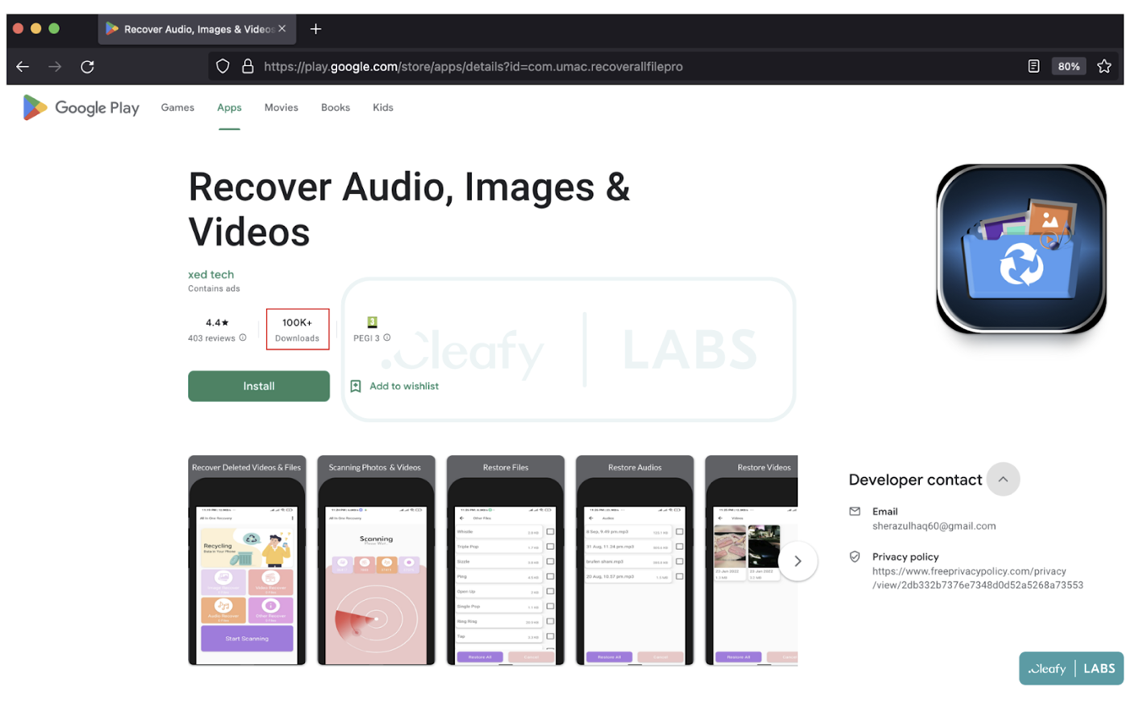Open the Kids section
The height and width of the screenshot is (702, 1134).
(x=383, y=107)
